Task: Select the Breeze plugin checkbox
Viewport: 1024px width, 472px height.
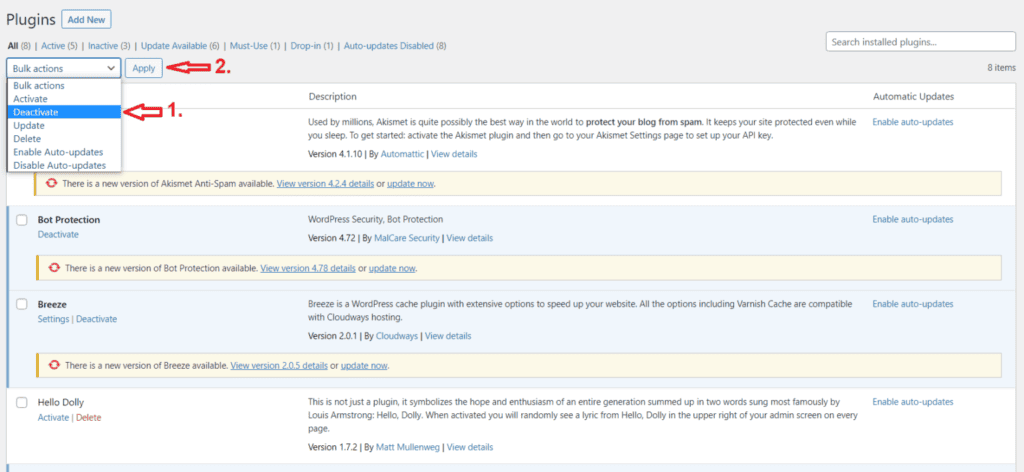Action: coord(22,303)
